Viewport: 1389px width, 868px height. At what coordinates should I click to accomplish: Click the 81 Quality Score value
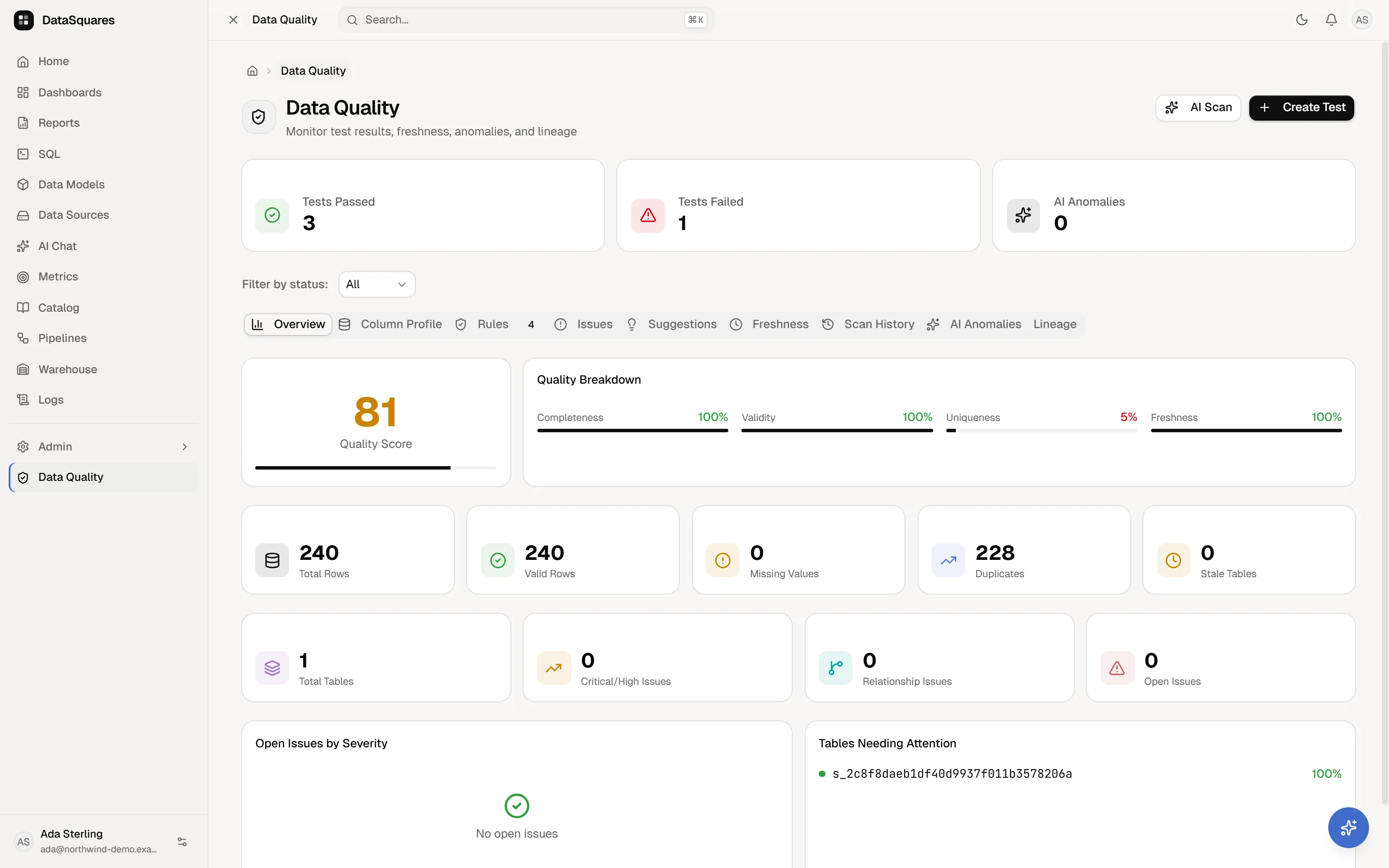point(375,412)
